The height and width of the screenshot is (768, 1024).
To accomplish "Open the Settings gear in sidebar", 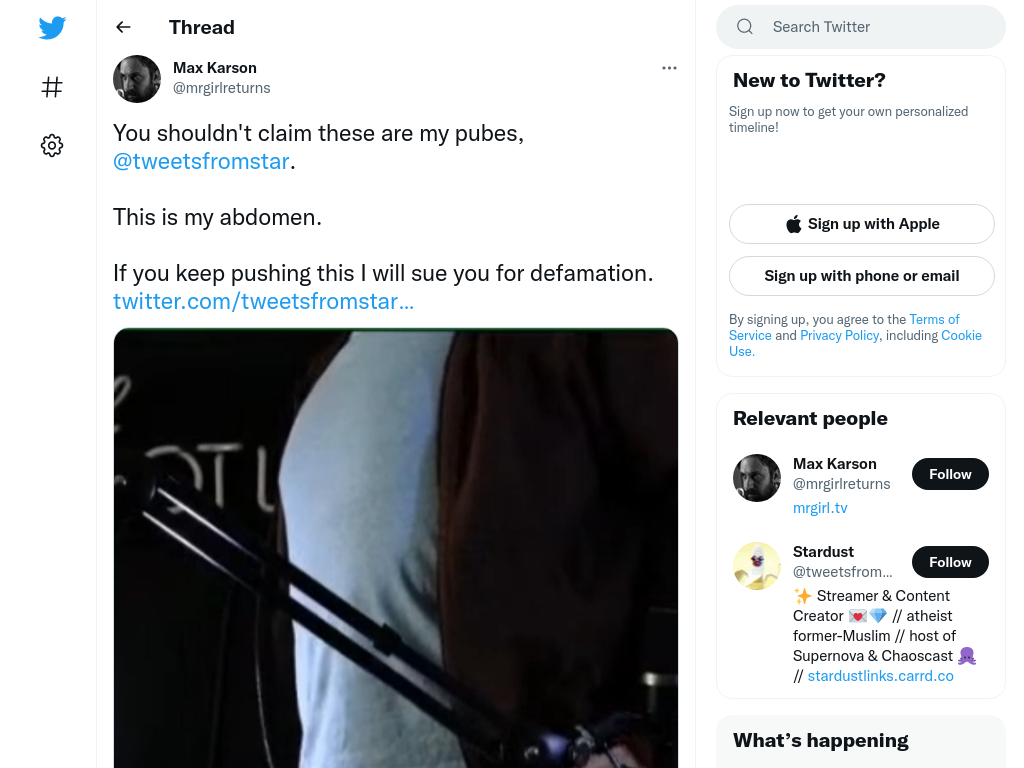I will pyautogui.click(x=52, y=145).
